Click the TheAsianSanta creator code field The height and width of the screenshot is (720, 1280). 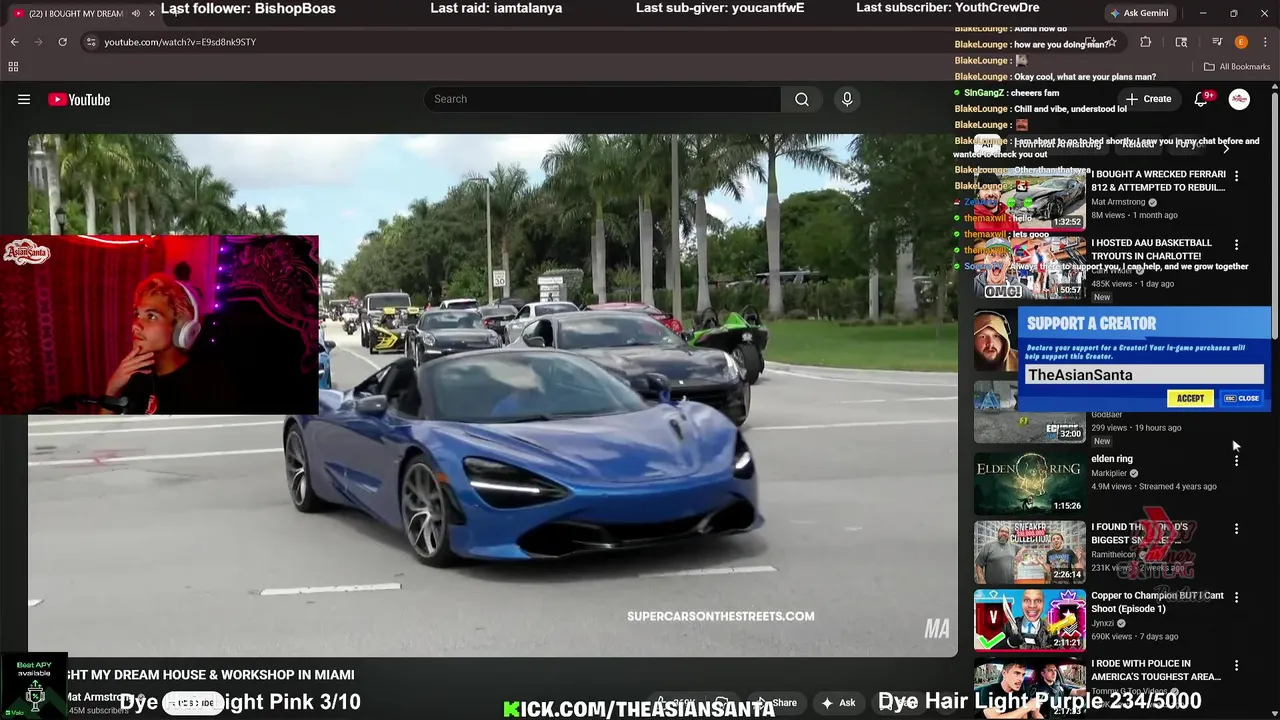pyautogui.click(x=1144, y=375)
